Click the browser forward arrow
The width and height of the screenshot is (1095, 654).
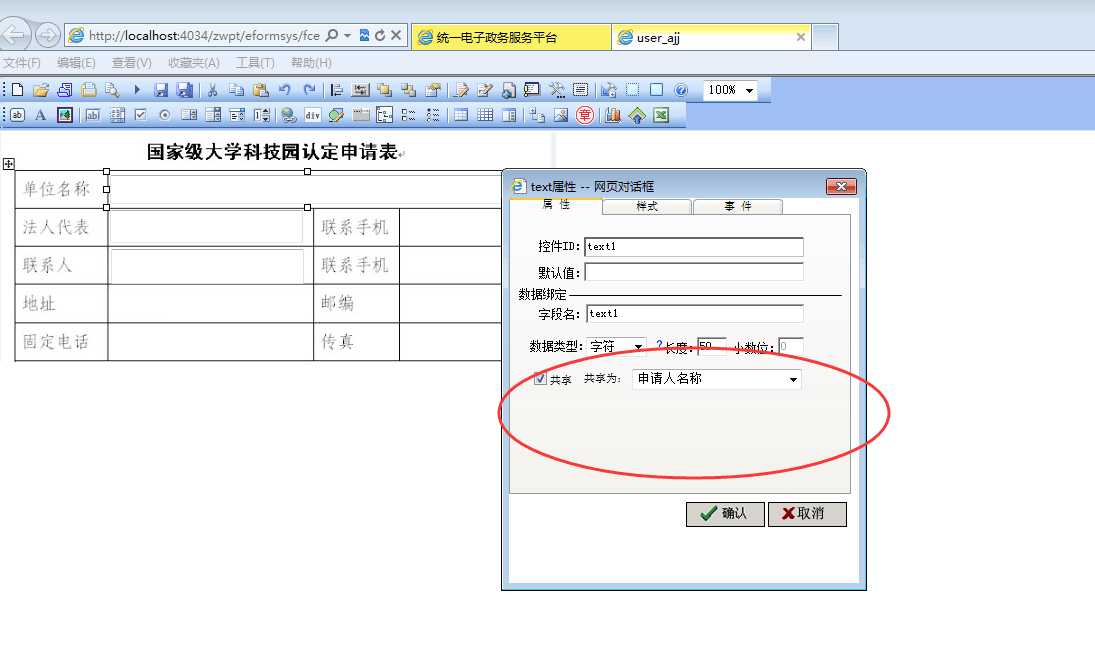click(x=47, y=35)
